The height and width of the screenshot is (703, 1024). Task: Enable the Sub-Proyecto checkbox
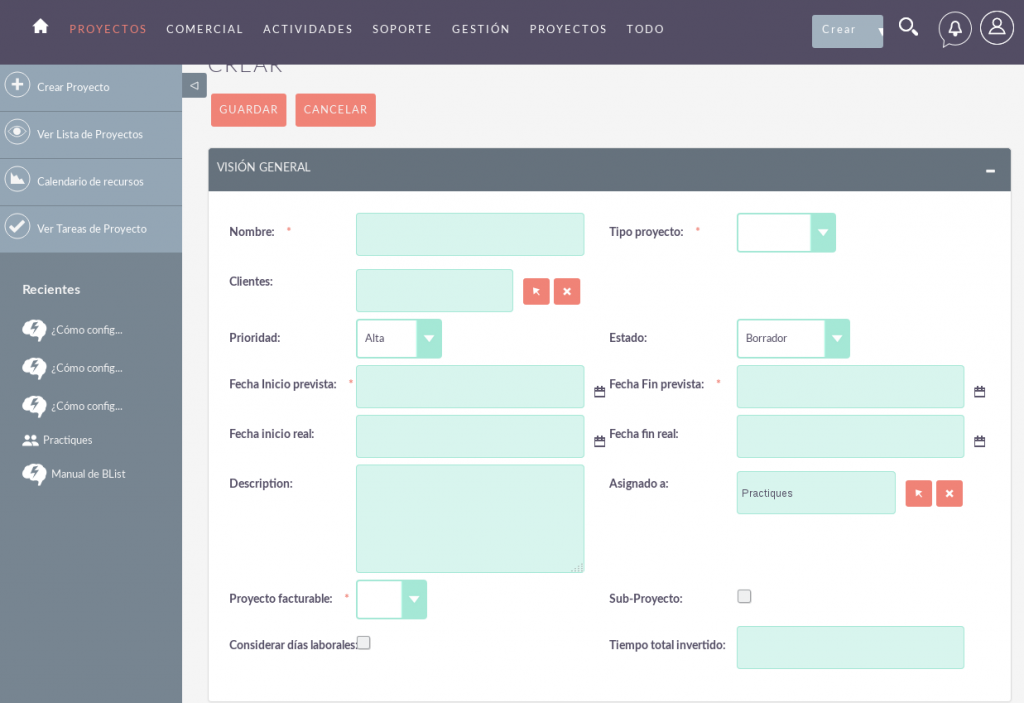coord(744,595)
